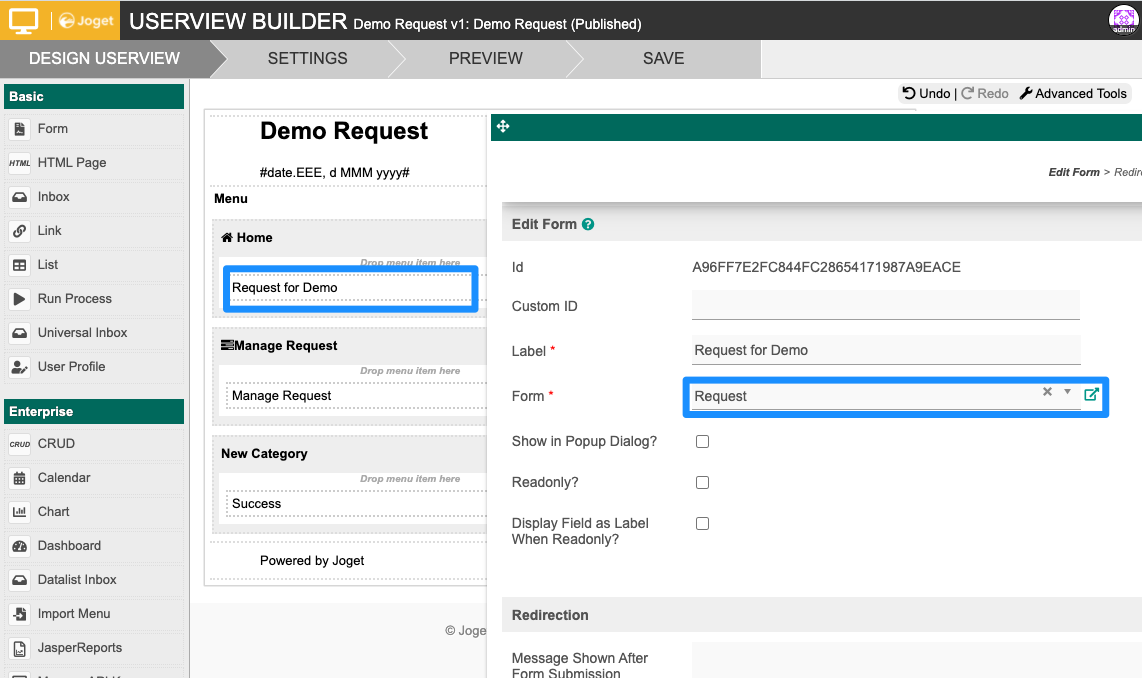Enable Show in Popup Dialog checkbox
The height and width of the screenshot is (678, 1142).
pyautogui.click(x=702, y=441)
